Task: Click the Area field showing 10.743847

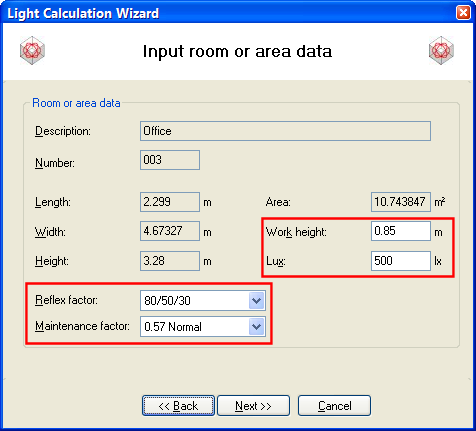Action: (401, 202)
